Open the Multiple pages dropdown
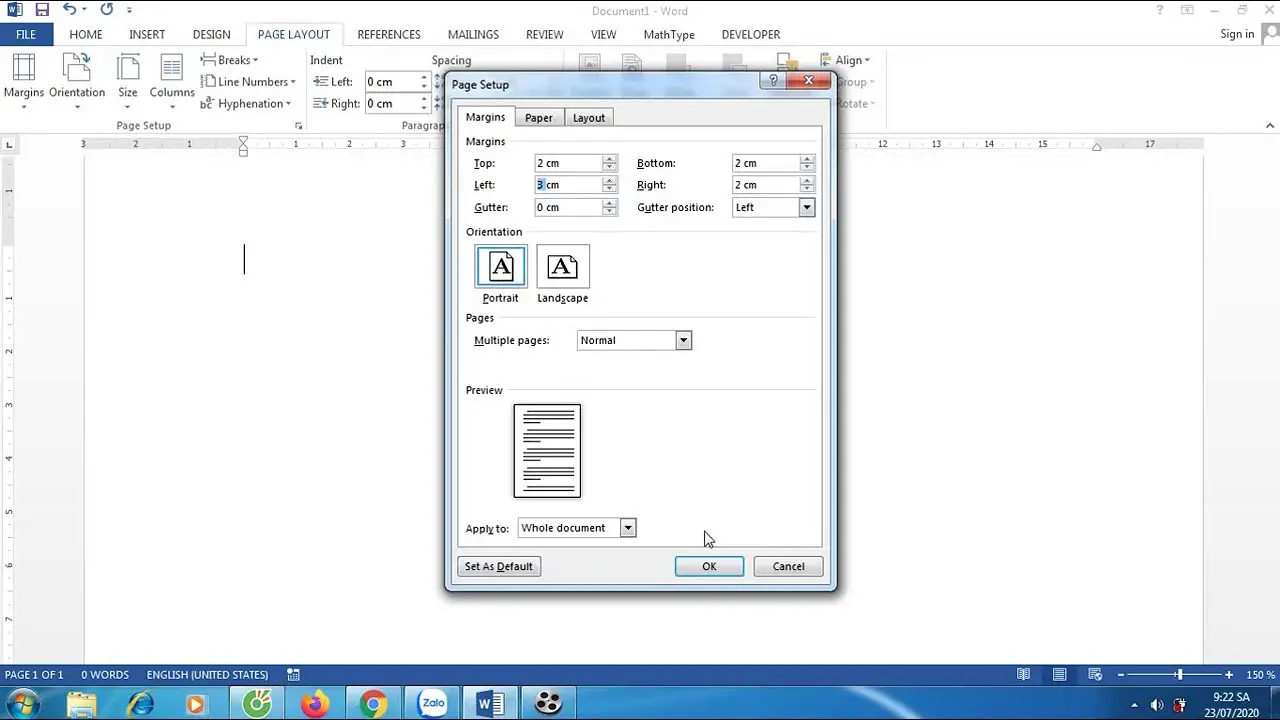This screenshot has width=1280, height=720. coord(683,340)
